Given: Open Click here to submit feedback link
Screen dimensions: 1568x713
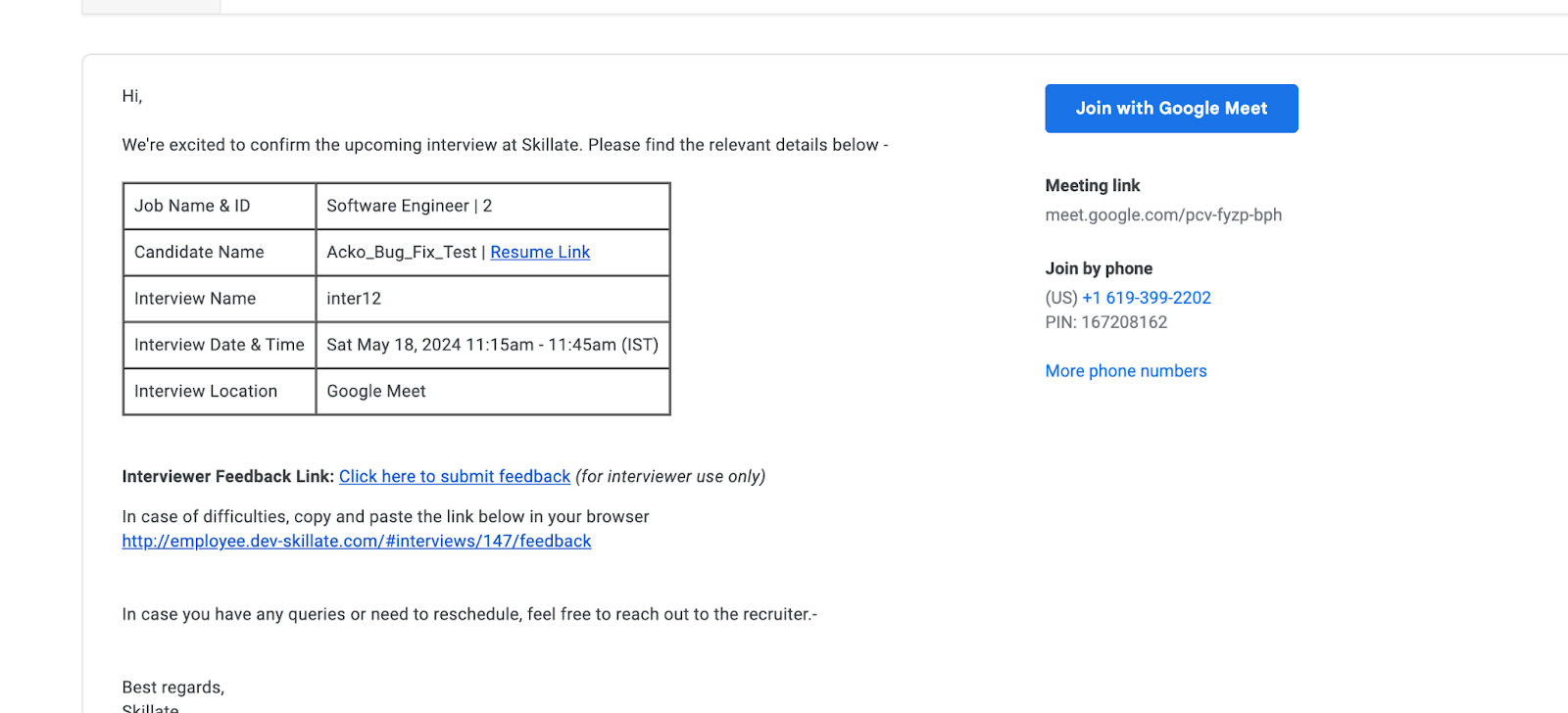Looking at the screenshot, I should [455, 477].
